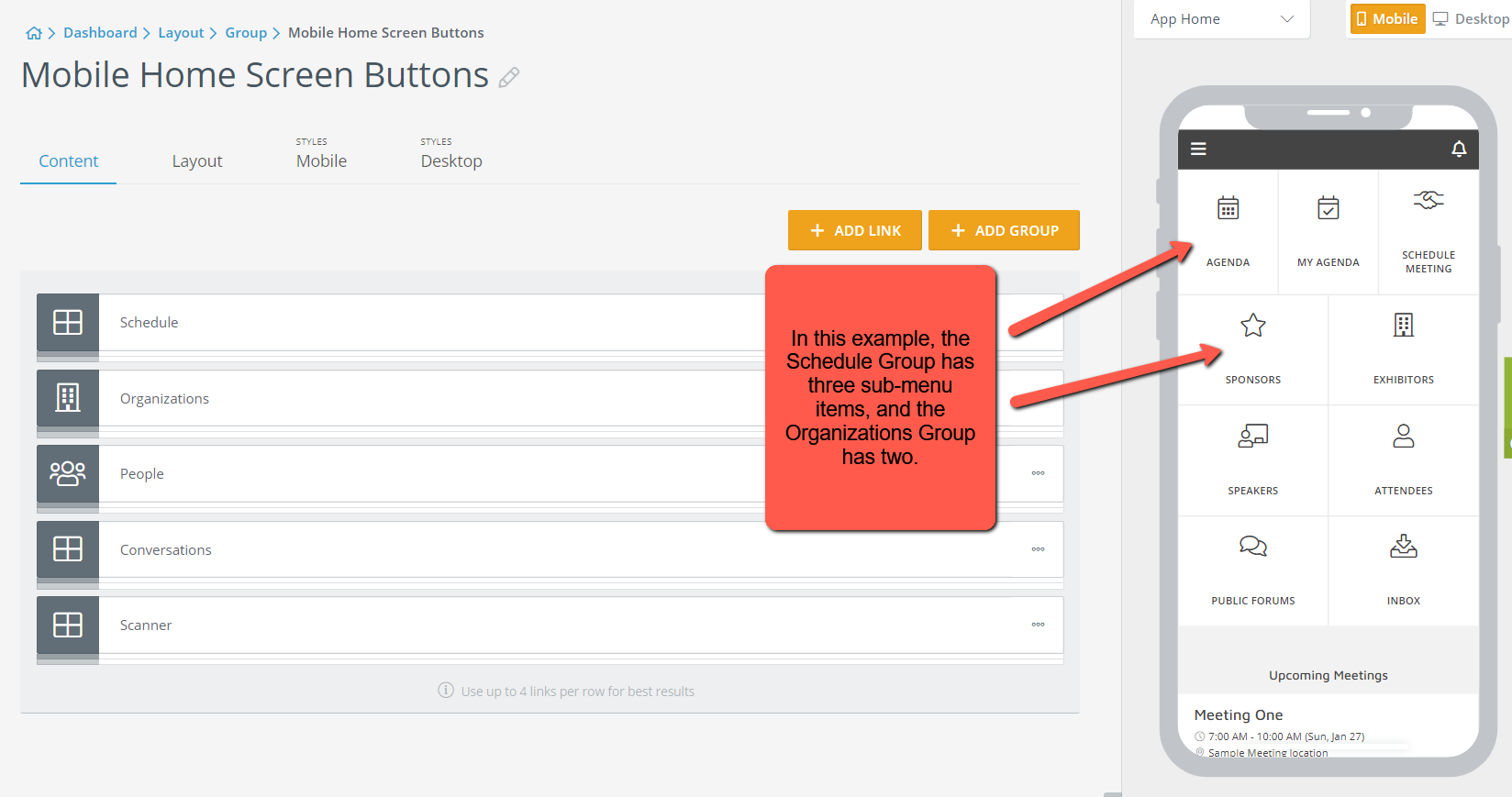Open the Group breadcrumb link
This screenshot has width=1512, height=797.
coord(246,33)
